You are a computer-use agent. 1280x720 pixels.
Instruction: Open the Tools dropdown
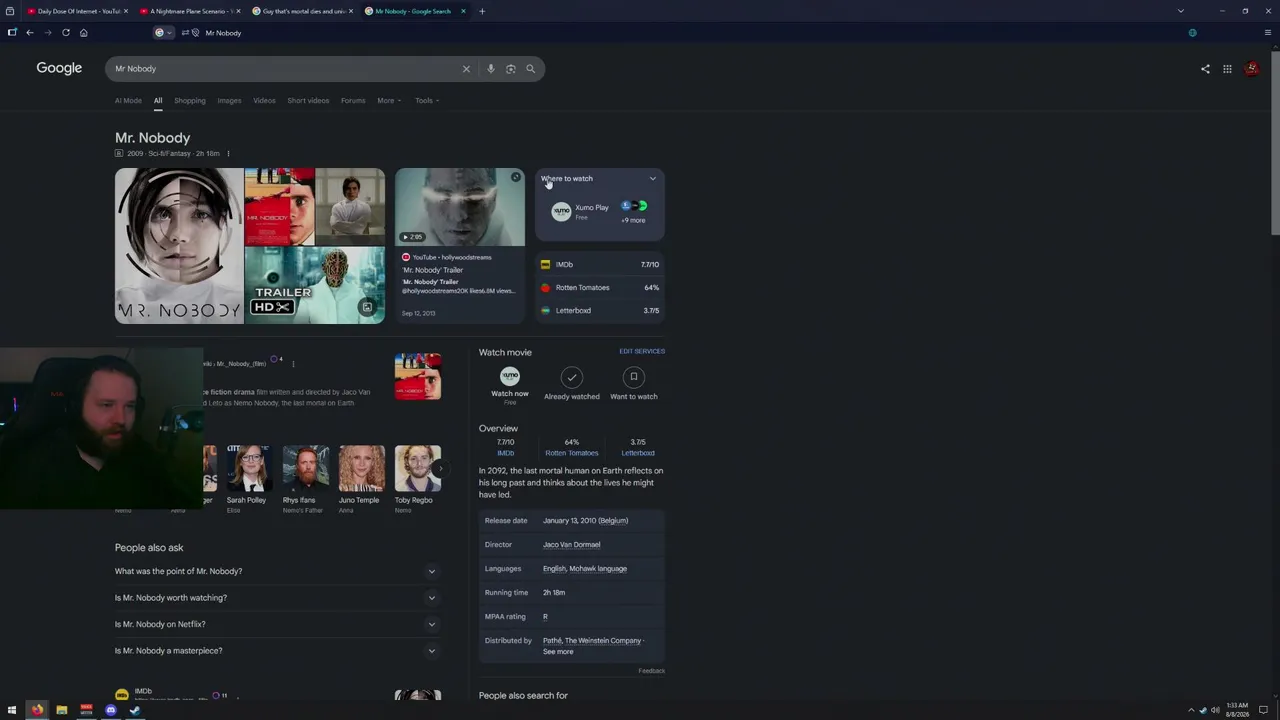(x=427, y=100)
